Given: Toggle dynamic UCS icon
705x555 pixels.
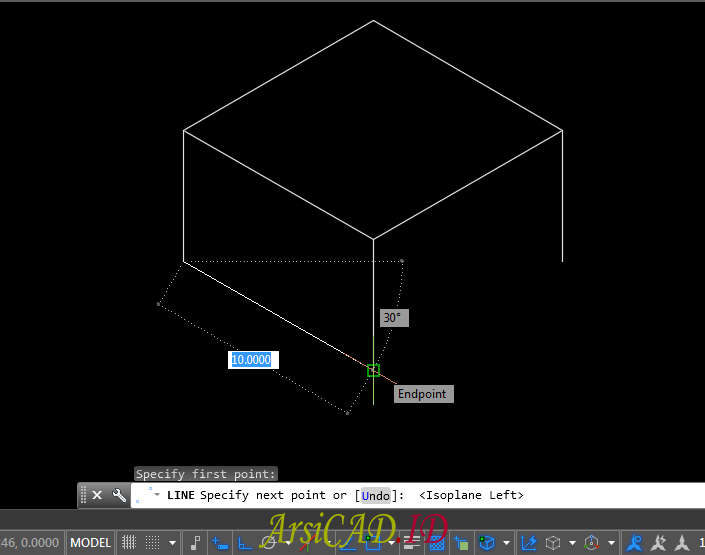Looking at the screenshot, I should tap(529, 543).
